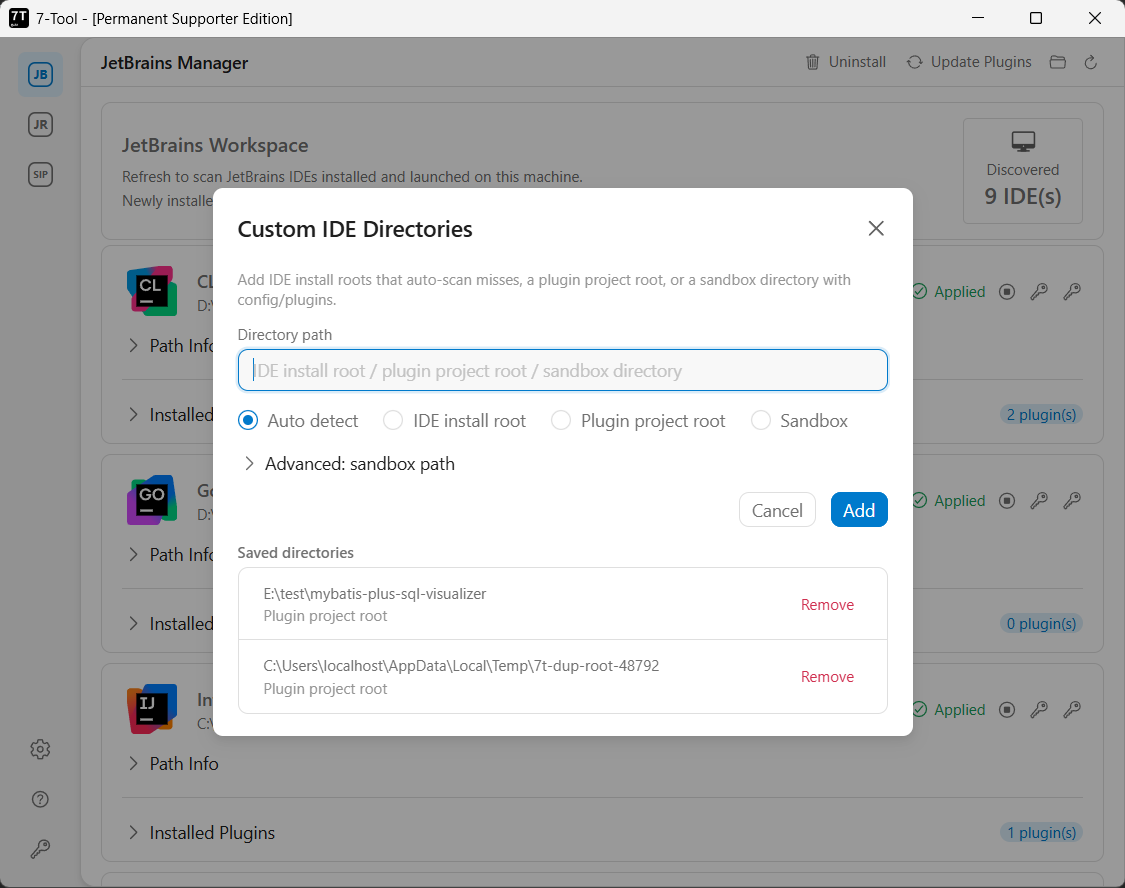Image resolution: width=1125 pixels, height=888 pixels.
Task: Click the IntelliJ IDEA product icon
Action: pos(151,709)
